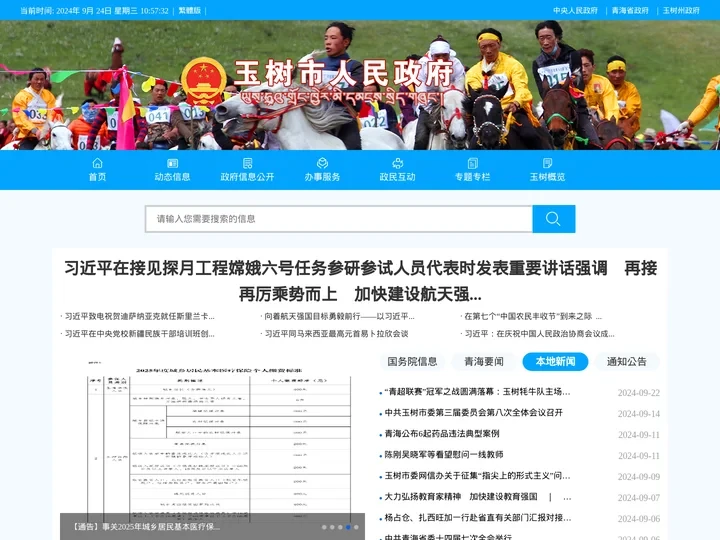This screenshot has width=720, height=540.
Task: Open 玉树概览 navigation item
Action: pos(547,177)
